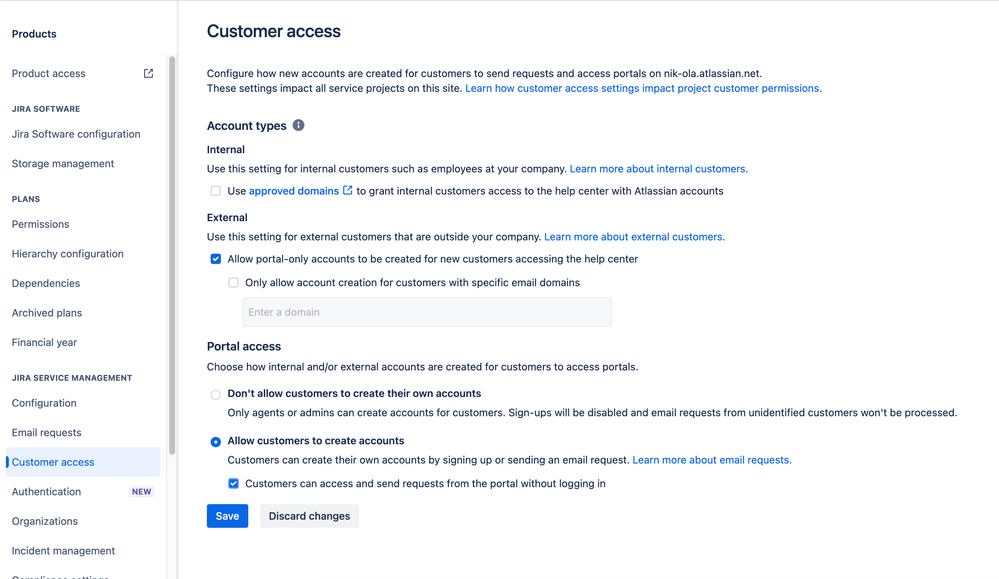
Task: Open Learn more about internal customers link
Action: pyautogui.click(x=659, y=169)
